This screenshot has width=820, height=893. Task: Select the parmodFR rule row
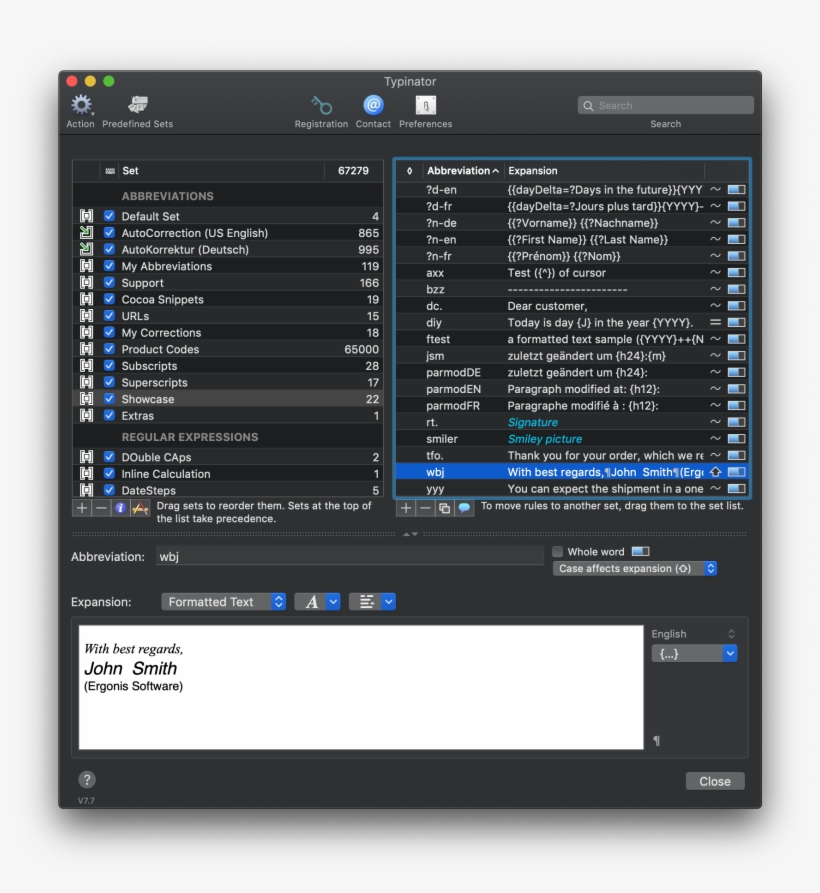[572, 405]
